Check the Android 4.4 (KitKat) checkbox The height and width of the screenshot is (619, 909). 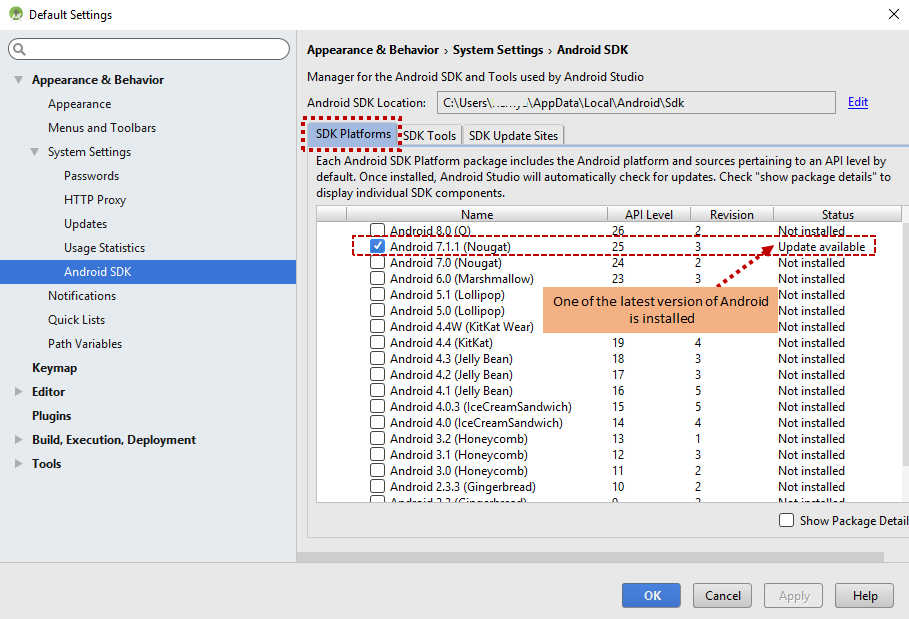tap(377, 343)
